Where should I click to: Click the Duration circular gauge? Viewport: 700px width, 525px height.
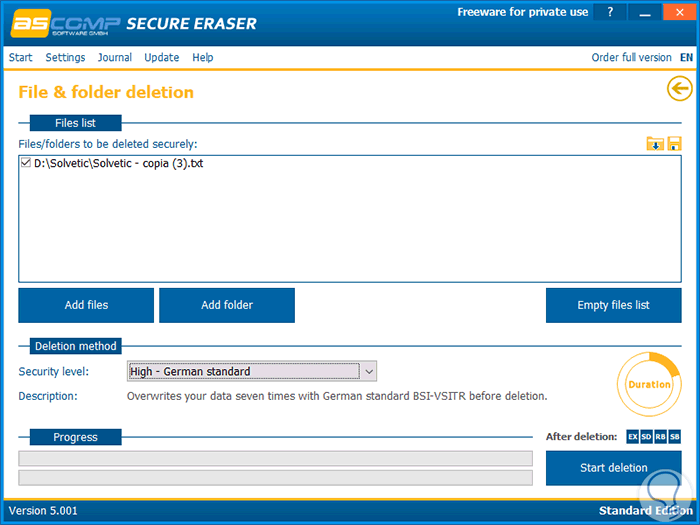click(649, 384)
